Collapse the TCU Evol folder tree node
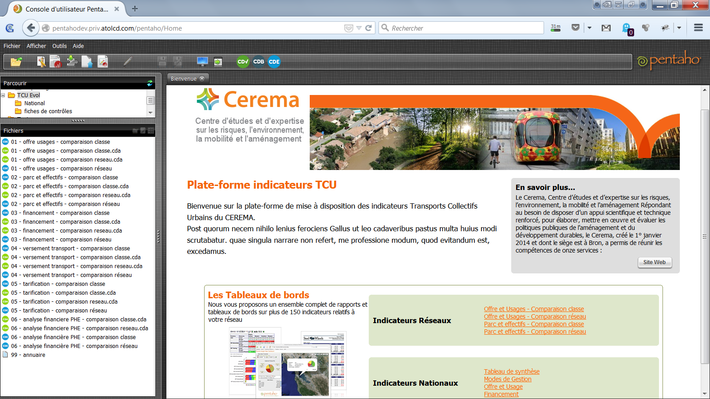The height and width of the screenshot is (399, 710). [4, 96]
